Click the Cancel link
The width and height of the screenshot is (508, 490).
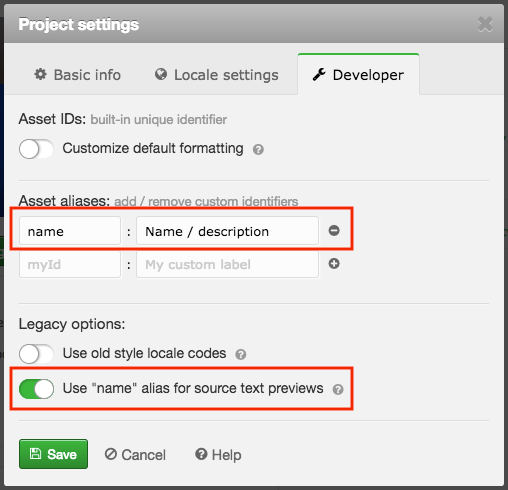tap(135, 455)
